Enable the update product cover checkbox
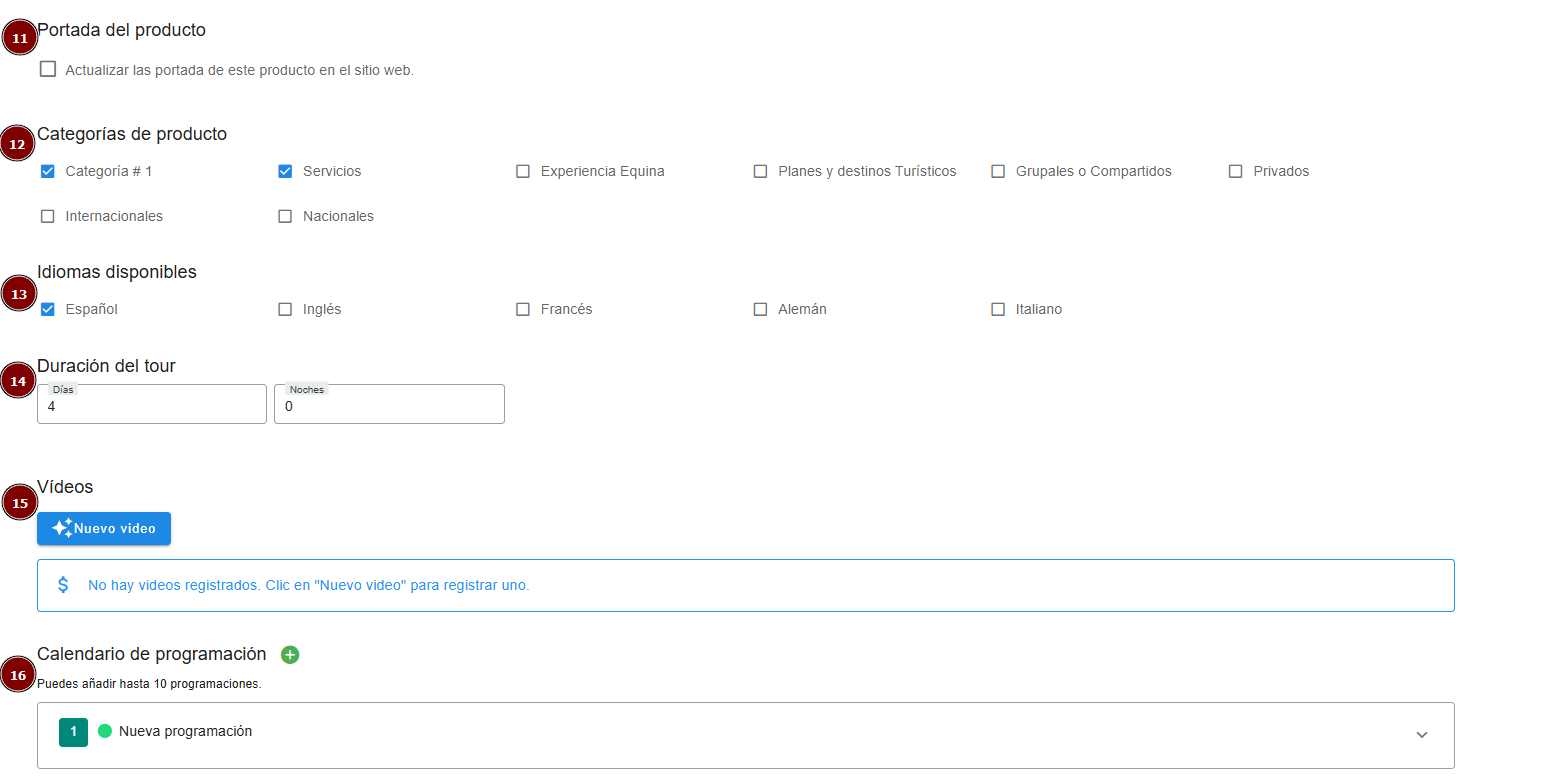Screen dimensions: 1559x782 [x=48, y=70]
